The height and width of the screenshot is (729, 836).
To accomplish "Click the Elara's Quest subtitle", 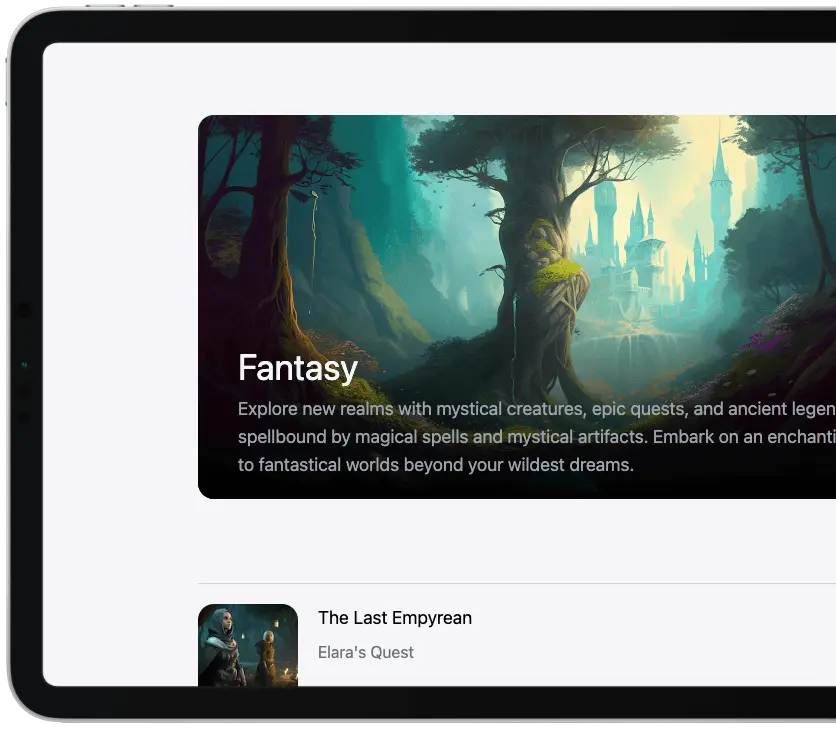I will (366, 652).
